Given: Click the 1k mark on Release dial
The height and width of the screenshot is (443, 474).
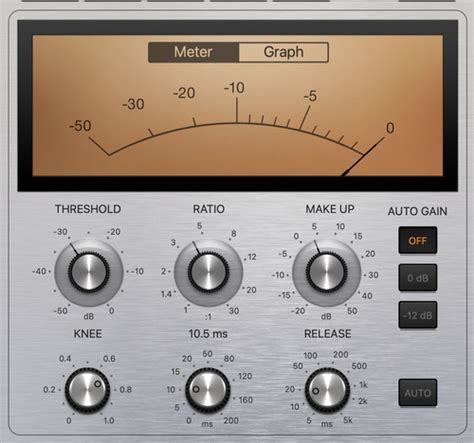Looking at the screenshot, I should [363, 385].
